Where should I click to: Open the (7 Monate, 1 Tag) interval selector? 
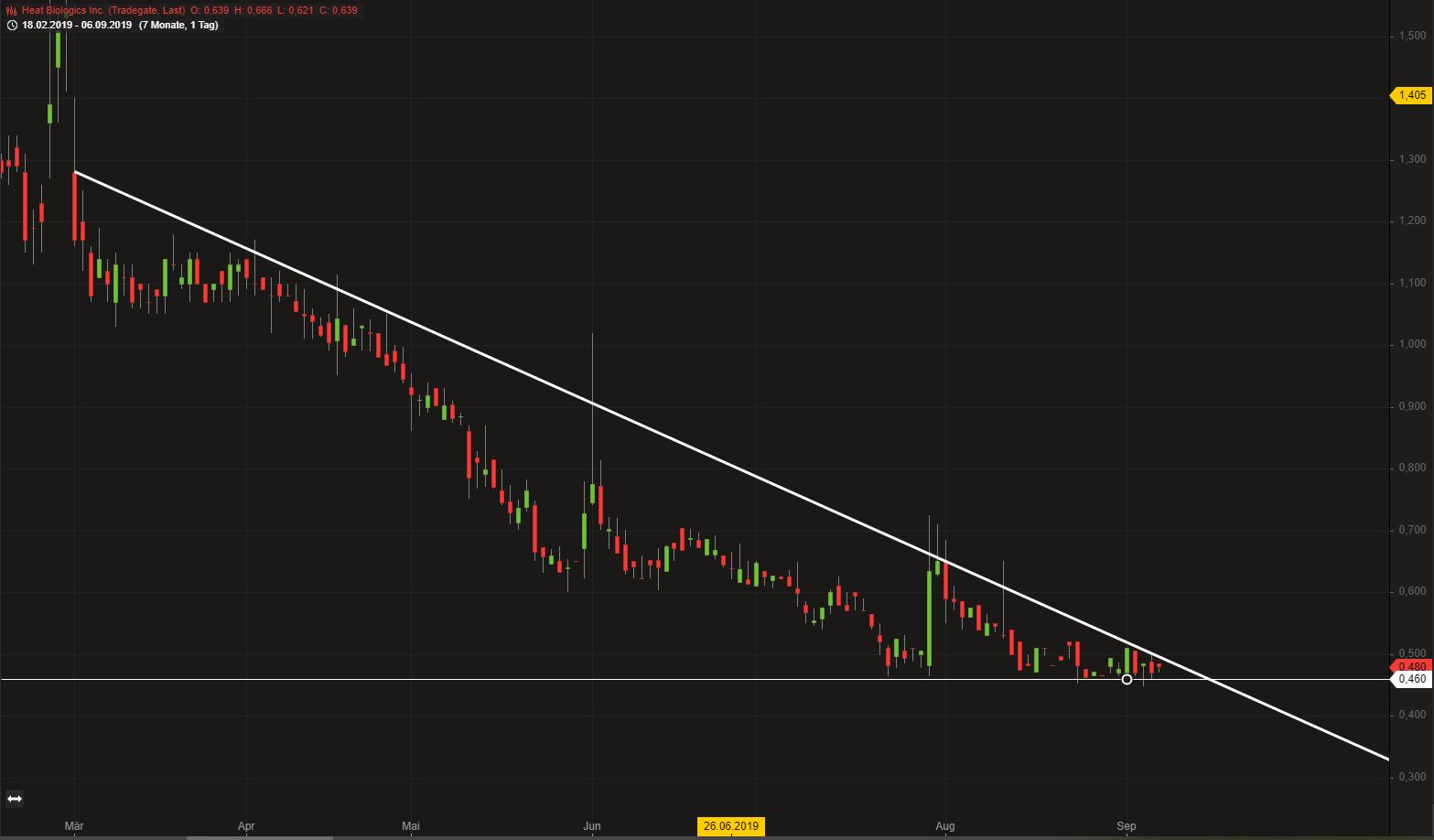click(x=178, y=26)
